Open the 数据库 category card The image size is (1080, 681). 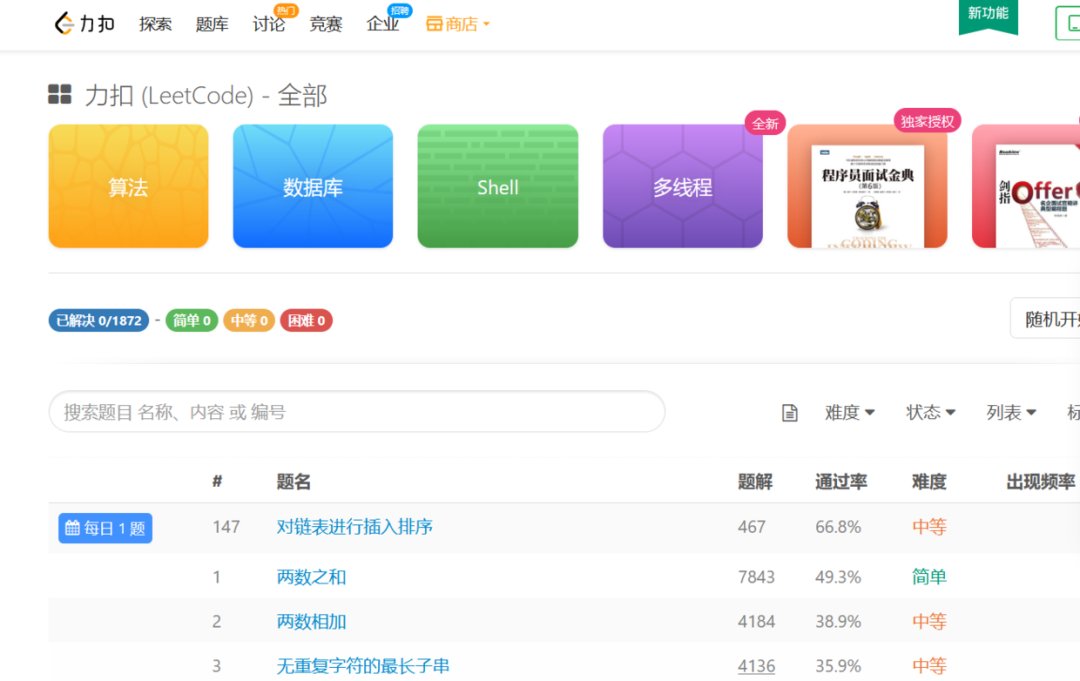click(313, 186)
